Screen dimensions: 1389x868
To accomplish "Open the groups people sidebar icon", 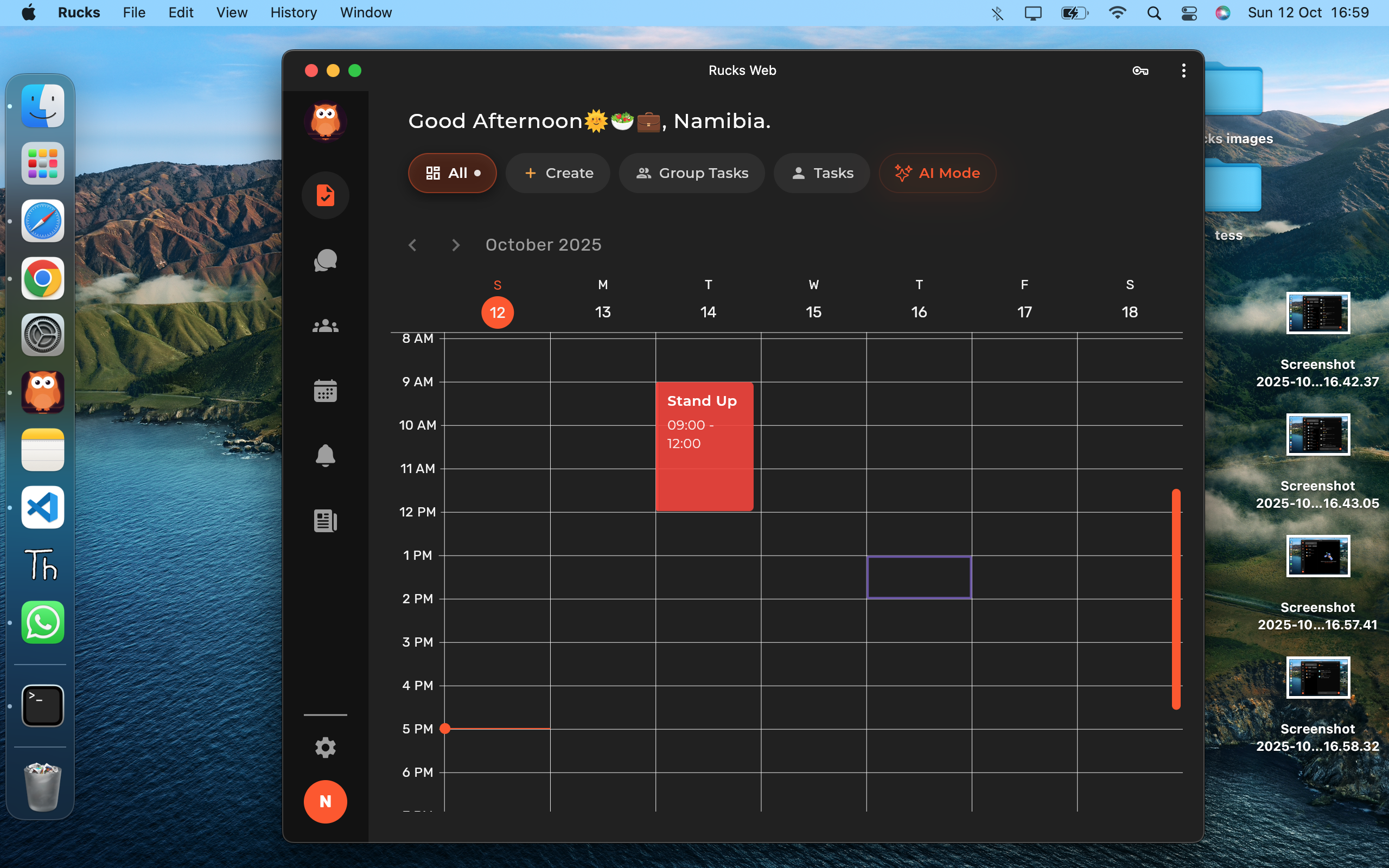I will coord(326,326).
